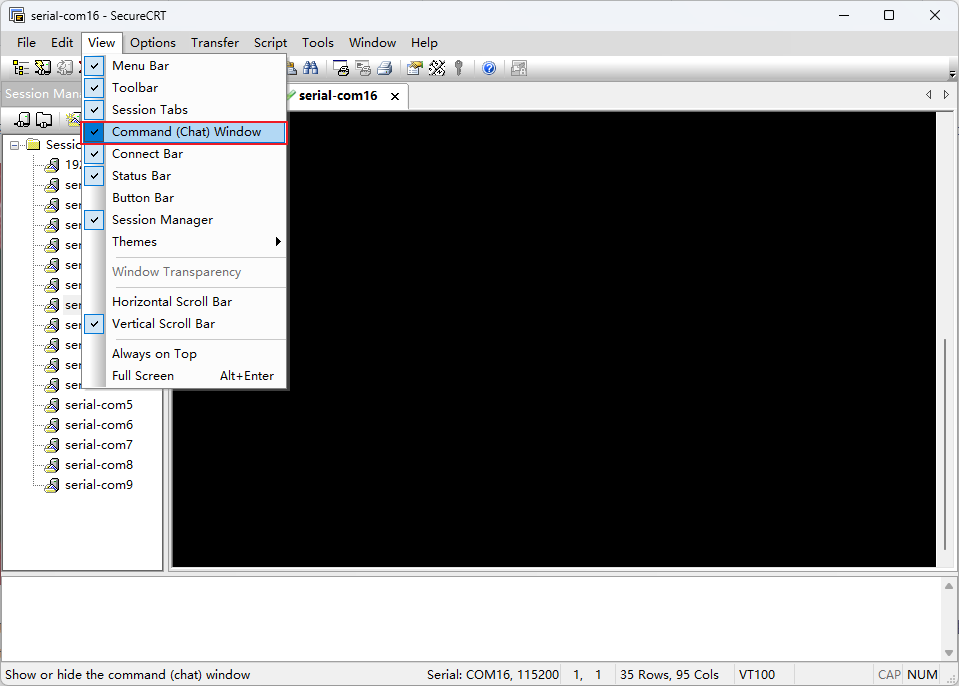
Task: Select serial-com5 in the session tree
Action: (99, 405)
